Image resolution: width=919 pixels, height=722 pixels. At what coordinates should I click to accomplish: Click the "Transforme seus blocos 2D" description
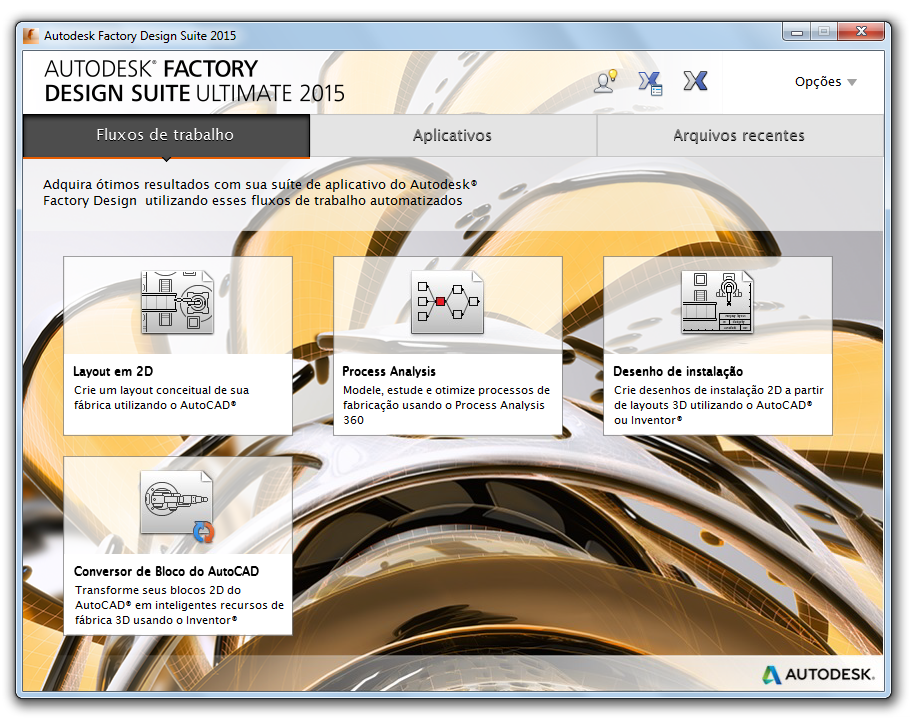coord(179,605)
